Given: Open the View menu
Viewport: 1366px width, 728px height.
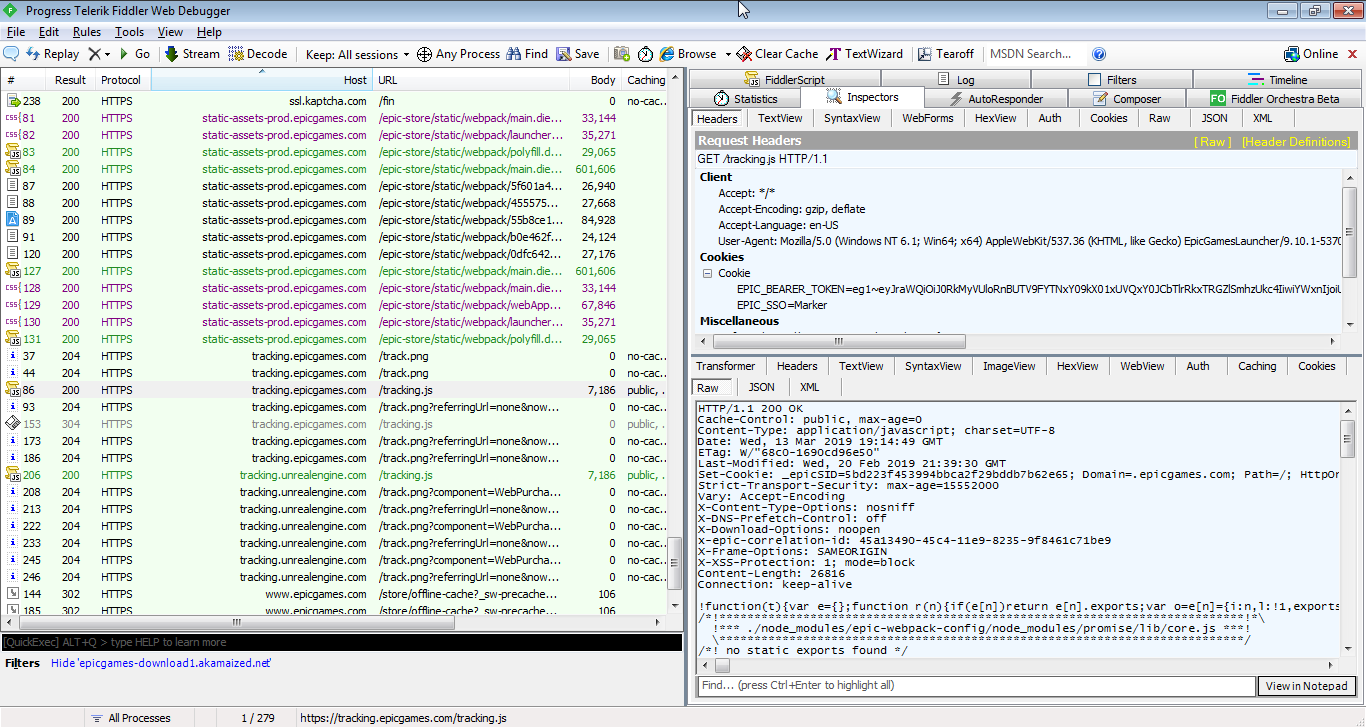Looking at the screenshot, I should [170, 32].
